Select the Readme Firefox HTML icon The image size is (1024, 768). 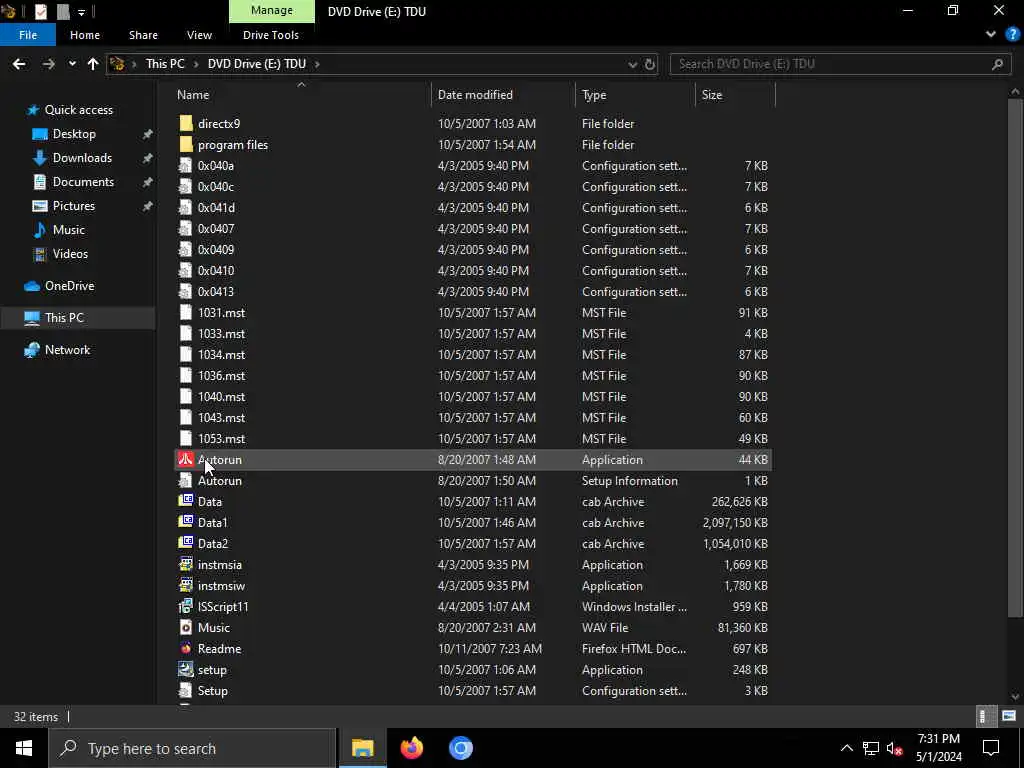(x=186, y=648)
